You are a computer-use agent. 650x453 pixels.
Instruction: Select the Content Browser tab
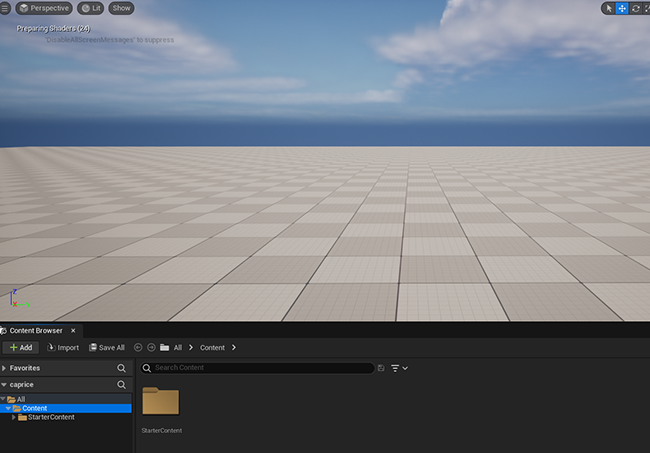point(36,330)
